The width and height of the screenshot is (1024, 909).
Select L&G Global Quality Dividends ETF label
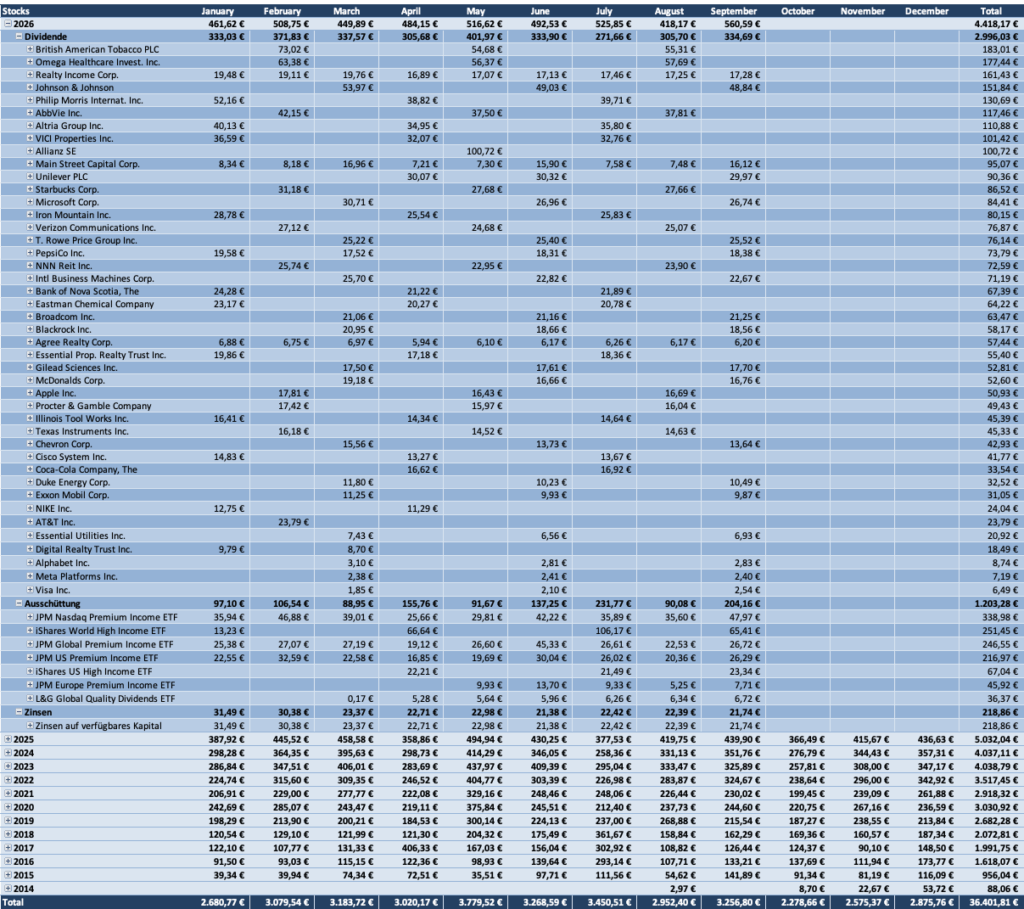tap(105, 699)
